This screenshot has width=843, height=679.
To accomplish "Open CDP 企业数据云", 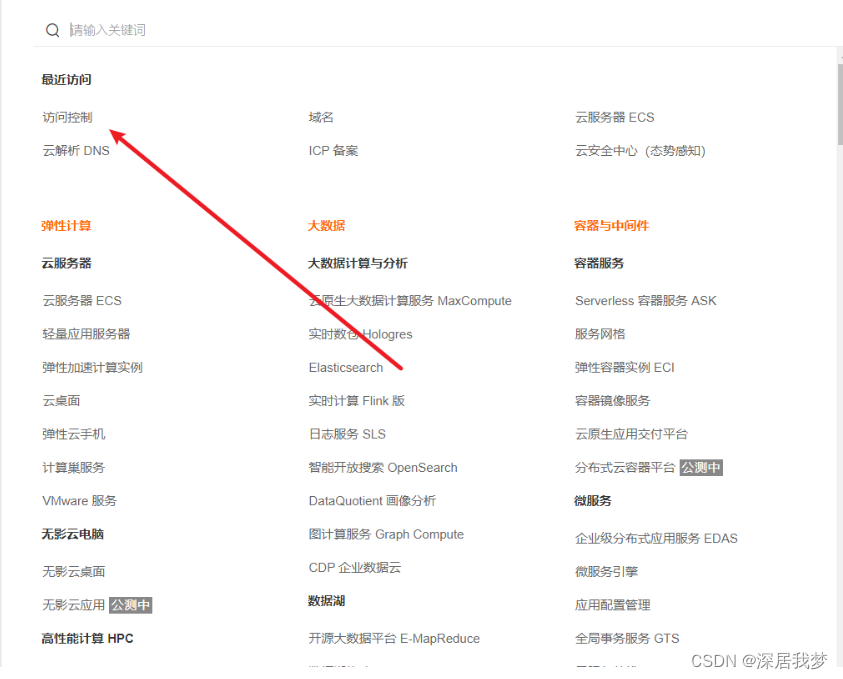I will pos(355,567).
